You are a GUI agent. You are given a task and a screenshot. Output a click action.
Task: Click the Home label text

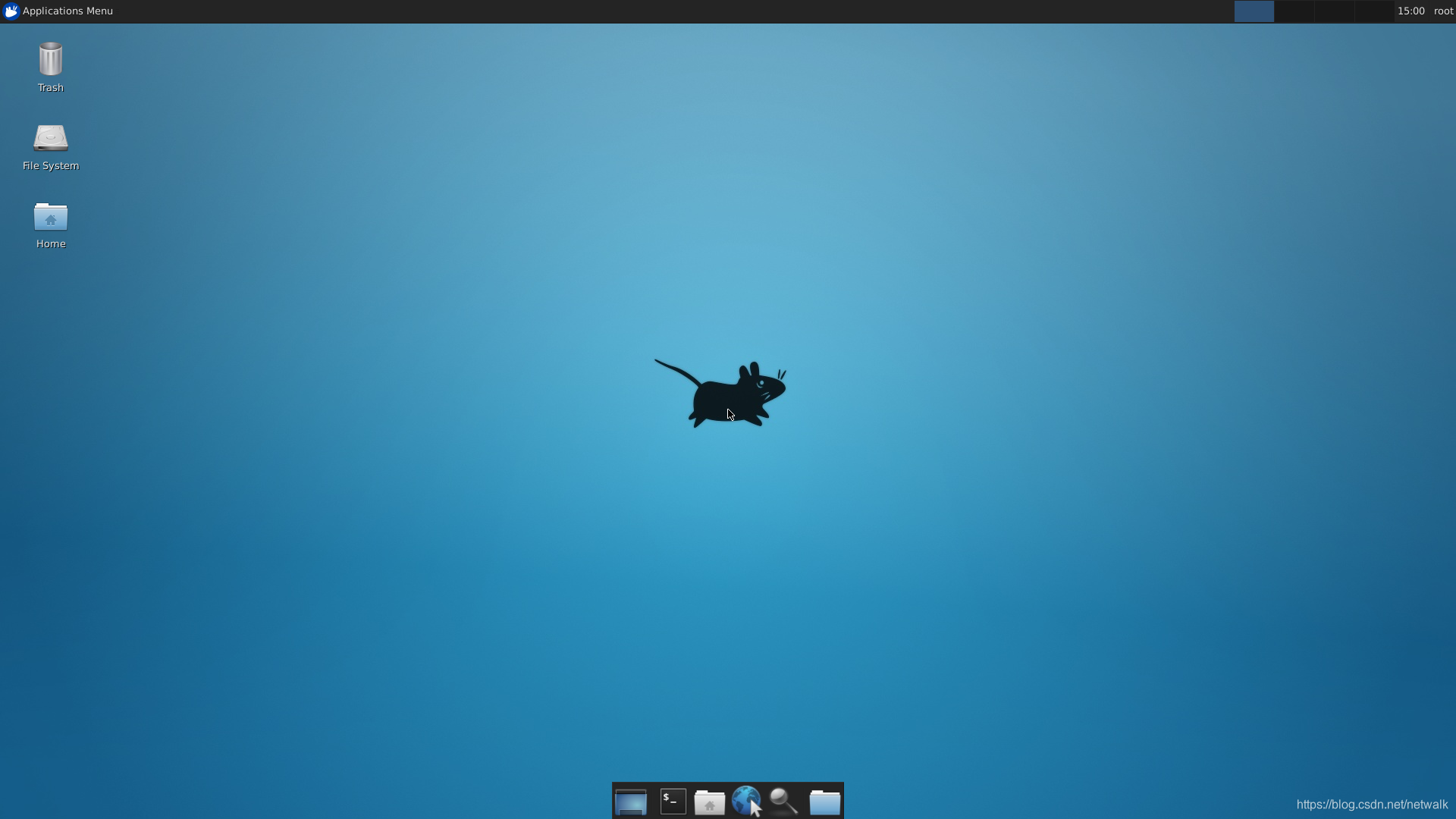[x=51, y=244]
